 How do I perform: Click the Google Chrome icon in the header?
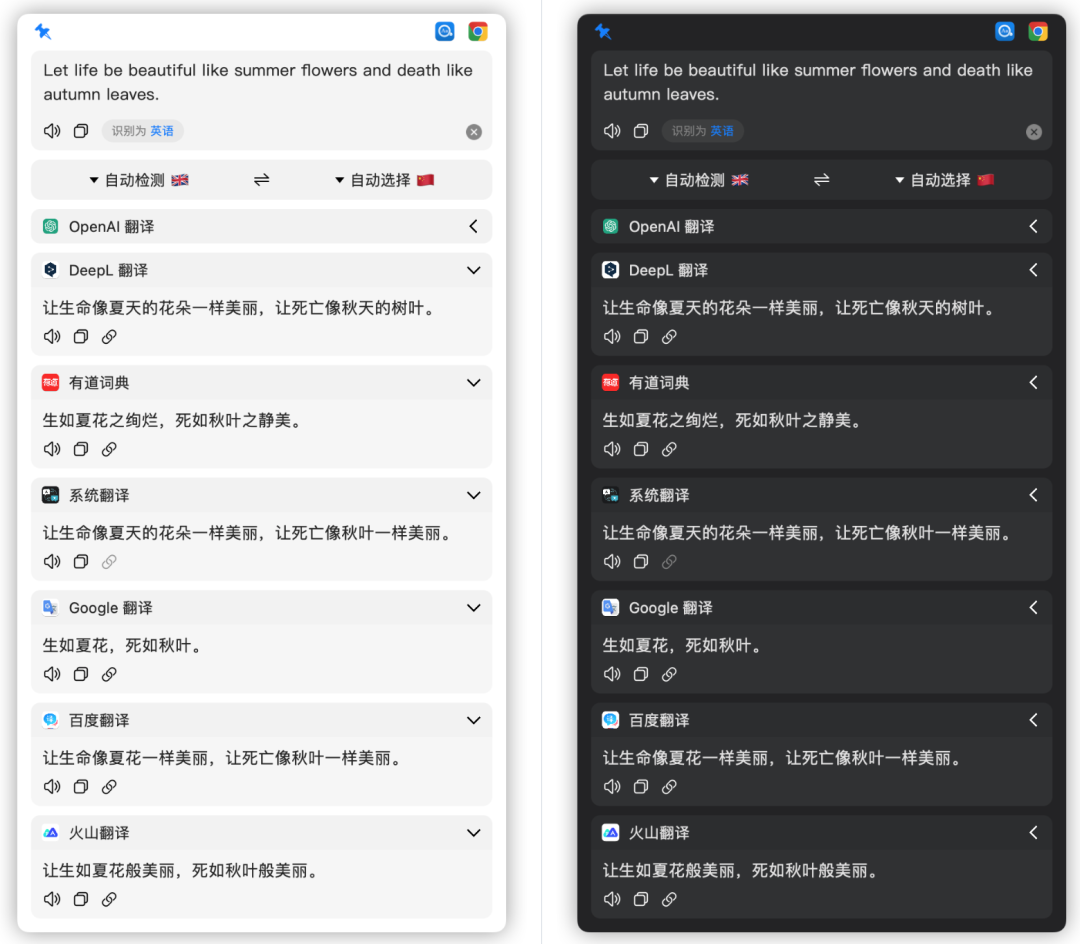(478, 31)
